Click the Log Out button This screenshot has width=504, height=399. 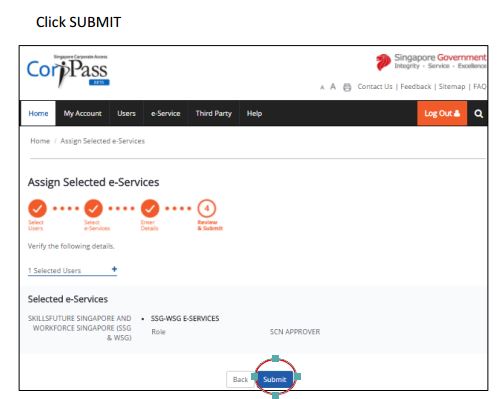click(x=442, y=113)
